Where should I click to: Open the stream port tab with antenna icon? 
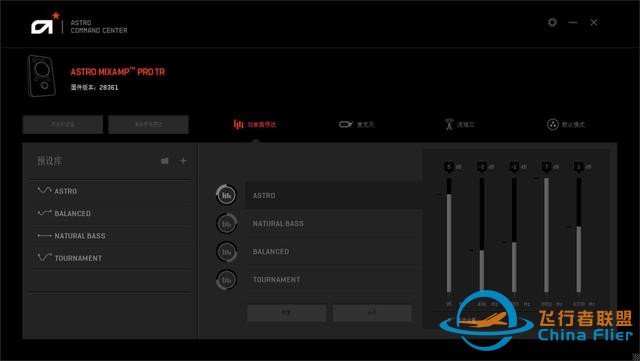pyautogui.click(x=459, y=124)
